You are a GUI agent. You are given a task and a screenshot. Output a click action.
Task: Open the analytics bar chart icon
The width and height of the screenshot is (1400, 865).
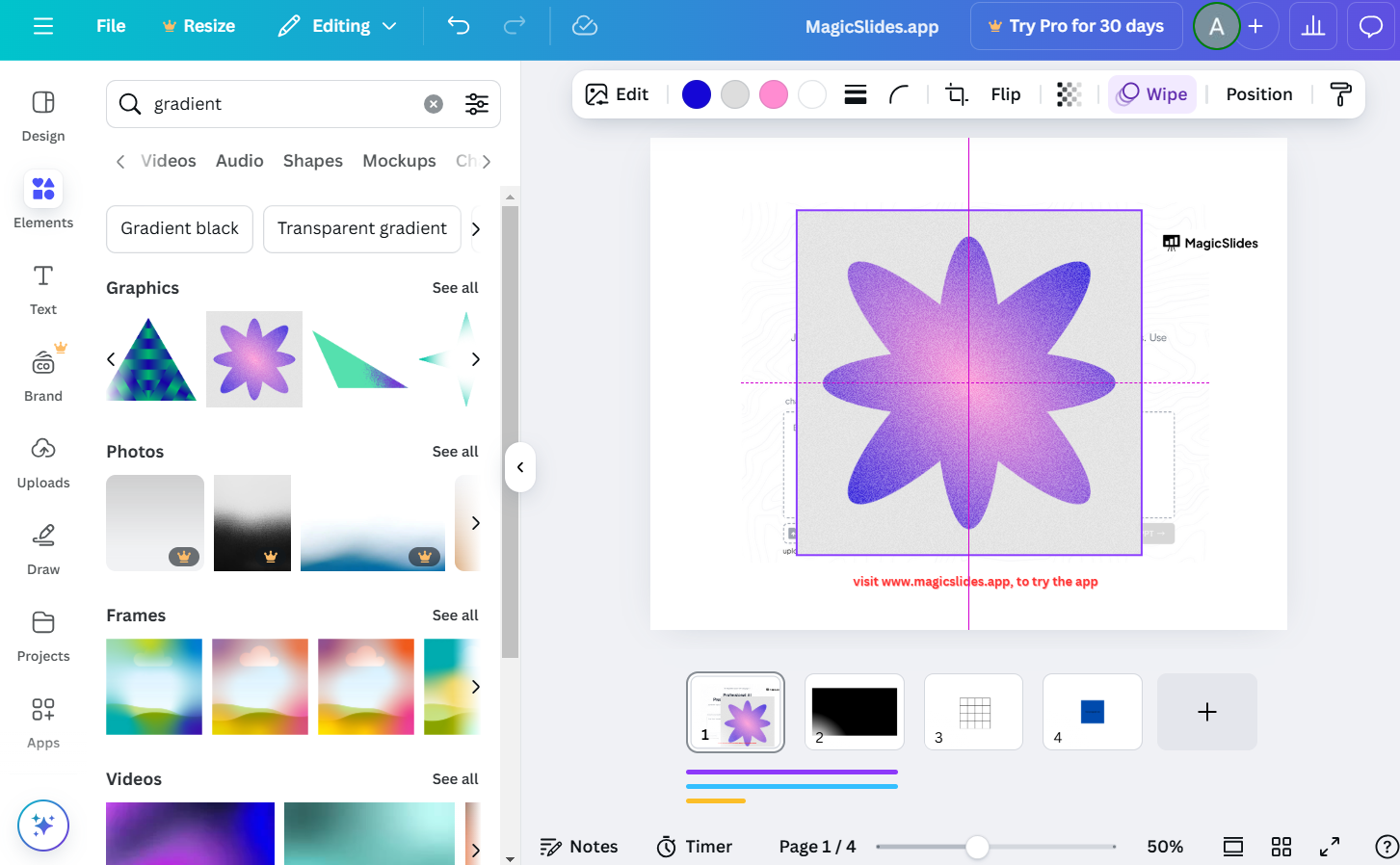(x=1313, y=26)
